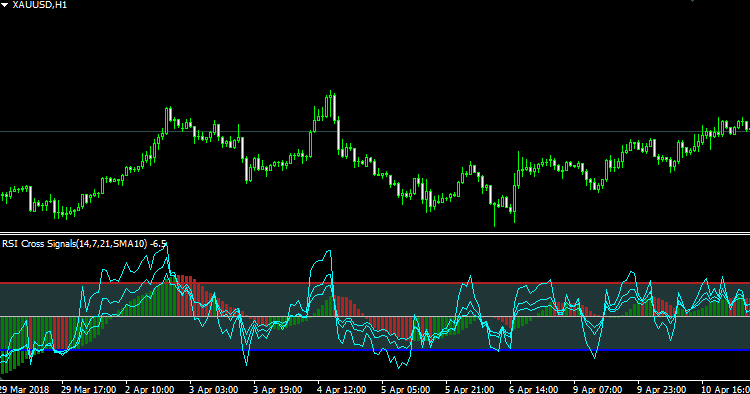Click the 6 Apr 14:00 time axis label
The height and width of the screenshot is (394, 750).
[533, 389]
